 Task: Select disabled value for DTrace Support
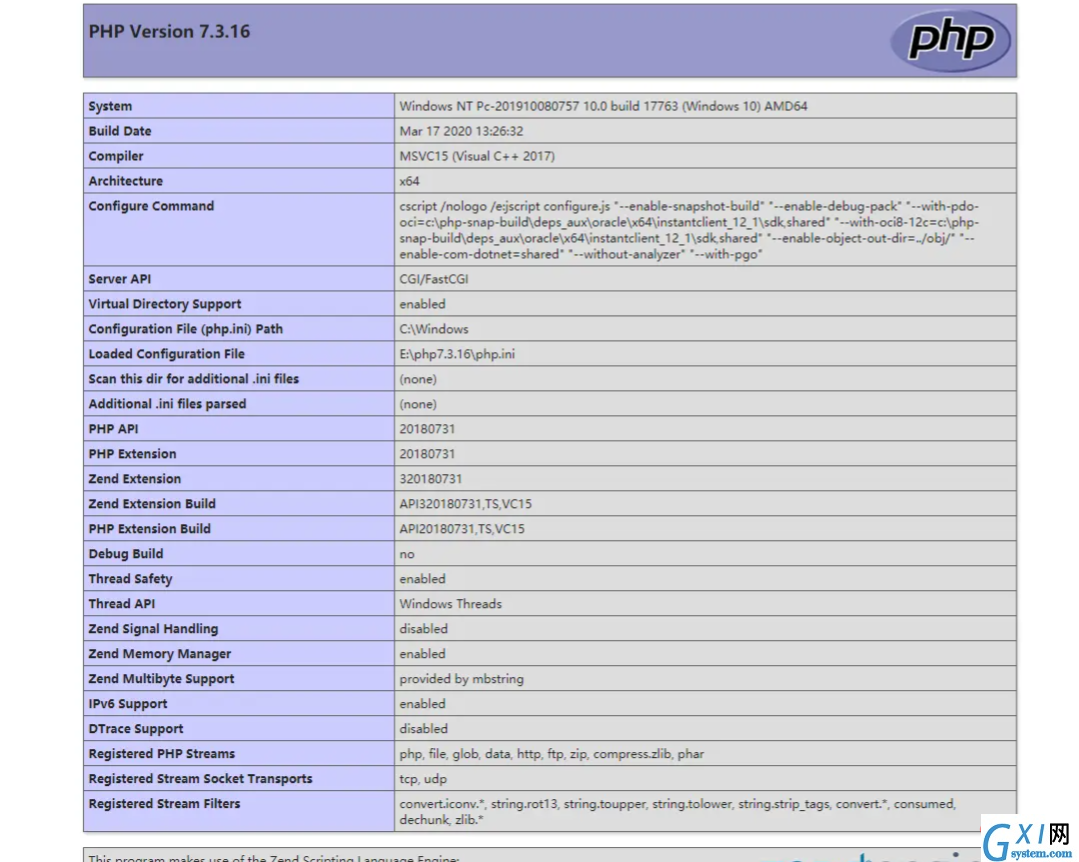[423, 729]
